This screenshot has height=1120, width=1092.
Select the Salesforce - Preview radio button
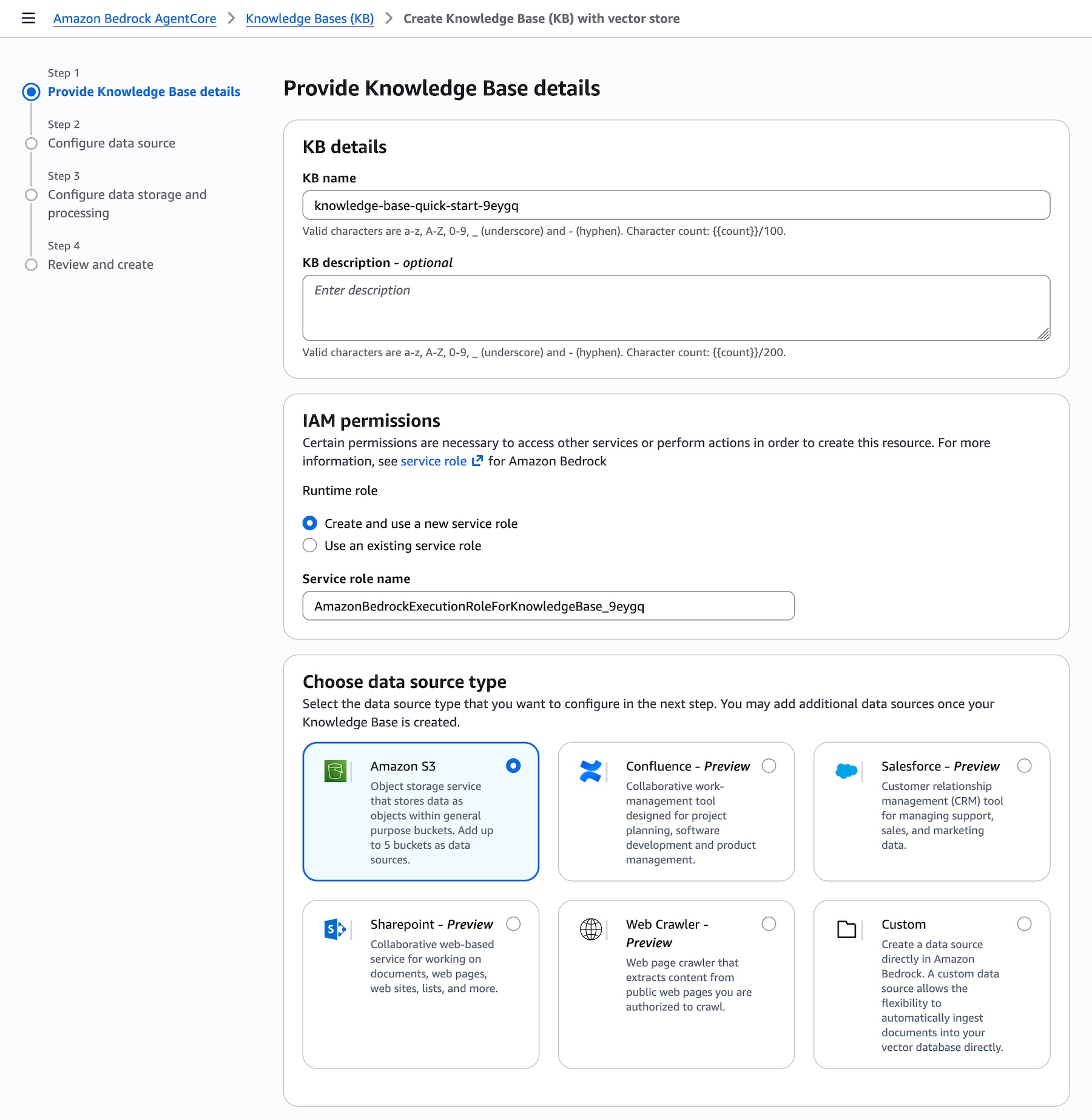pos(1024,766)
